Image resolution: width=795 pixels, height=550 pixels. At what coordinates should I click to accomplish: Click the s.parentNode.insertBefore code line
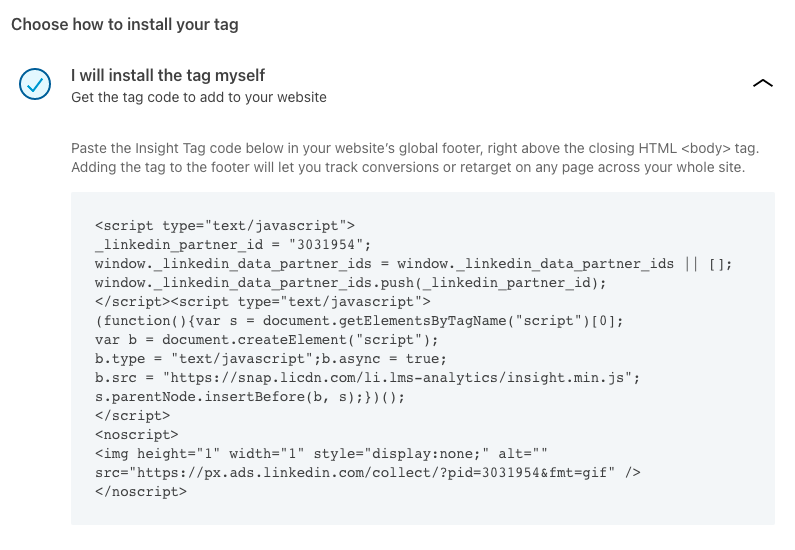click(249, 397)
